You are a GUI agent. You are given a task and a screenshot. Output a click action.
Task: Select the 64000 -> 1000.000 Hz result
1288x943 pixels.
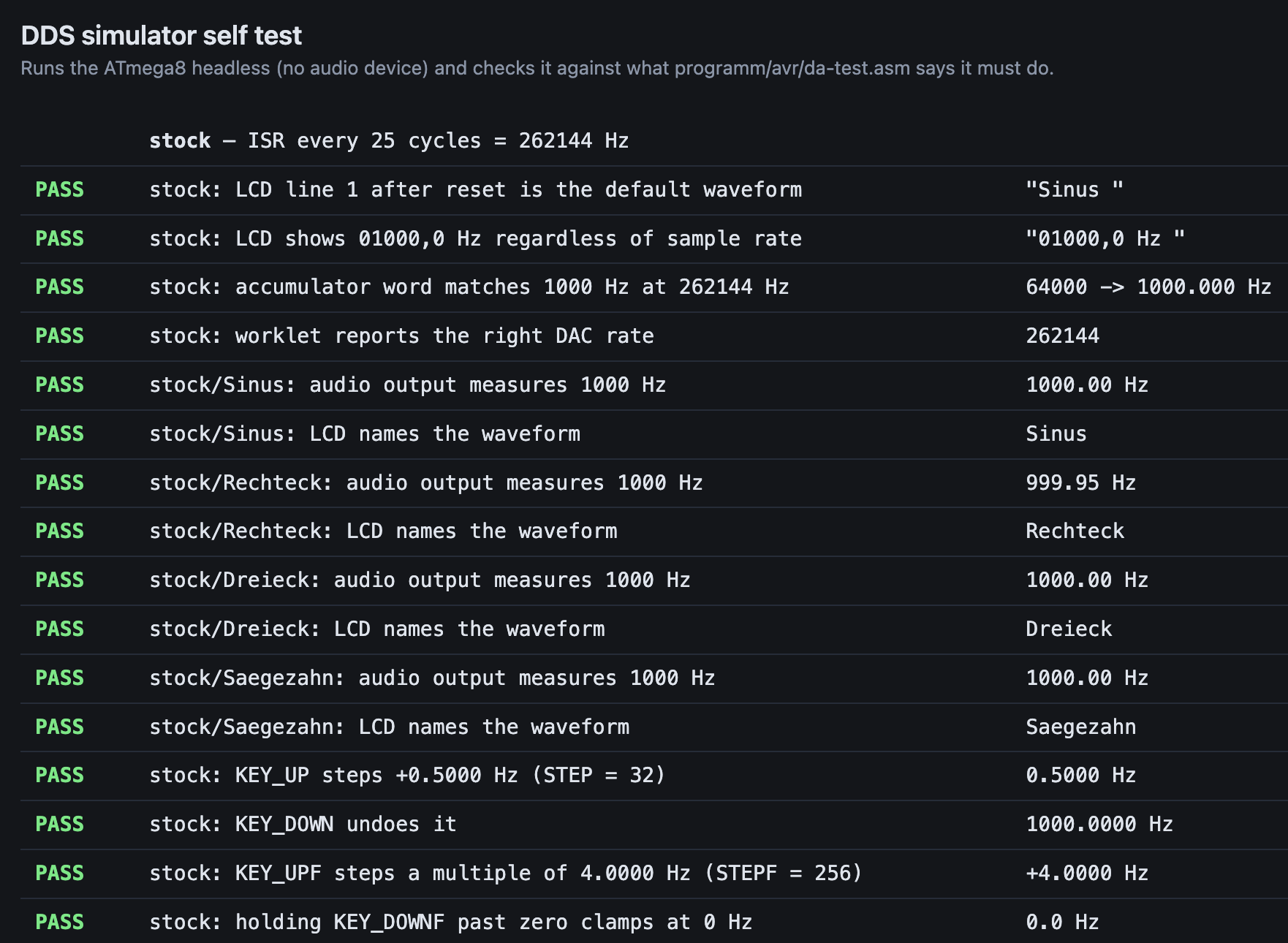pos(1148,287)
